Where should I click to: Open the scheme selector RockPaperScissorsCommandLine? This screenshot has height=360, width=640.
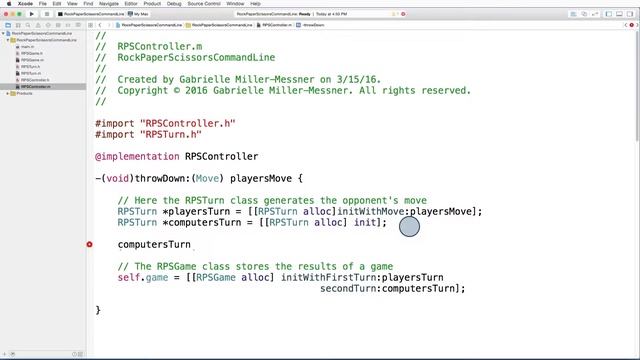click(91, 14)
